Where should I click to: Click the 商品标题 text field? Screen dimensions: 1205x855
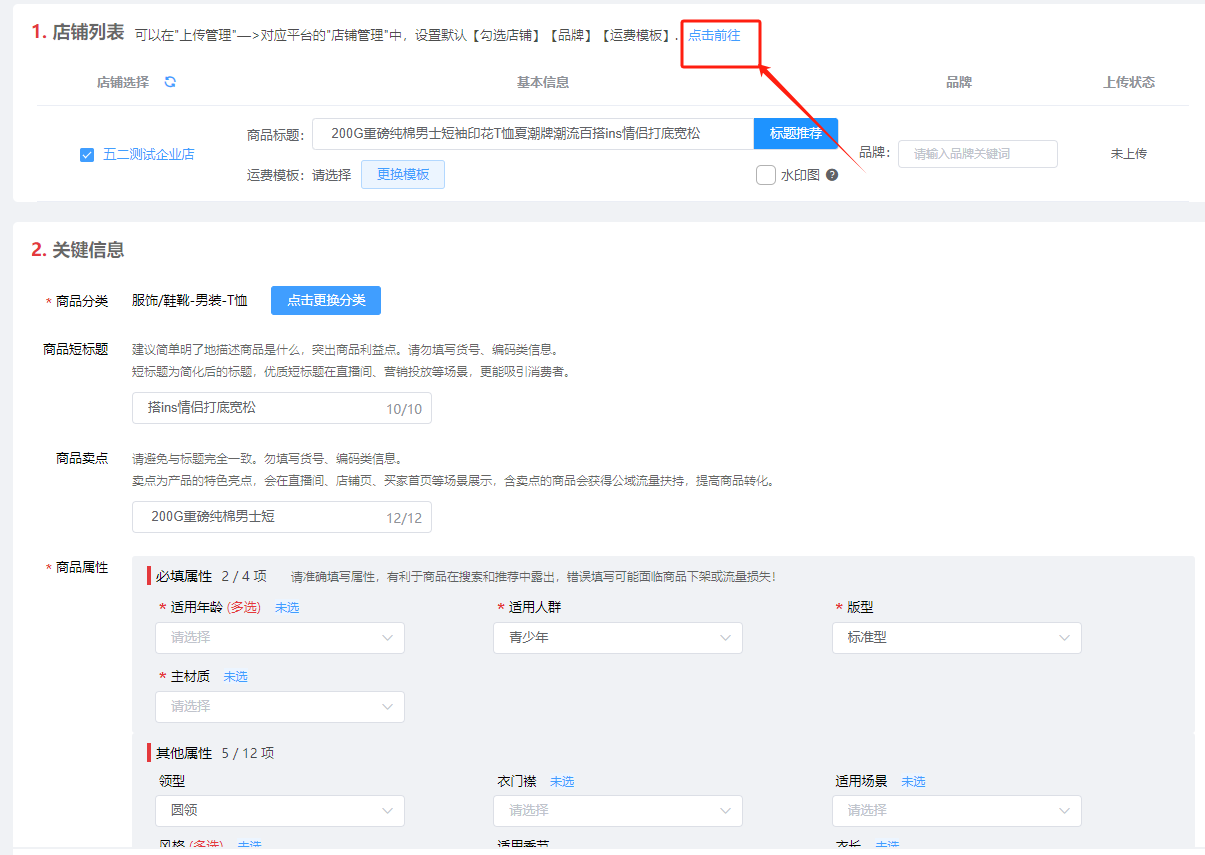(x=533, y=134)
